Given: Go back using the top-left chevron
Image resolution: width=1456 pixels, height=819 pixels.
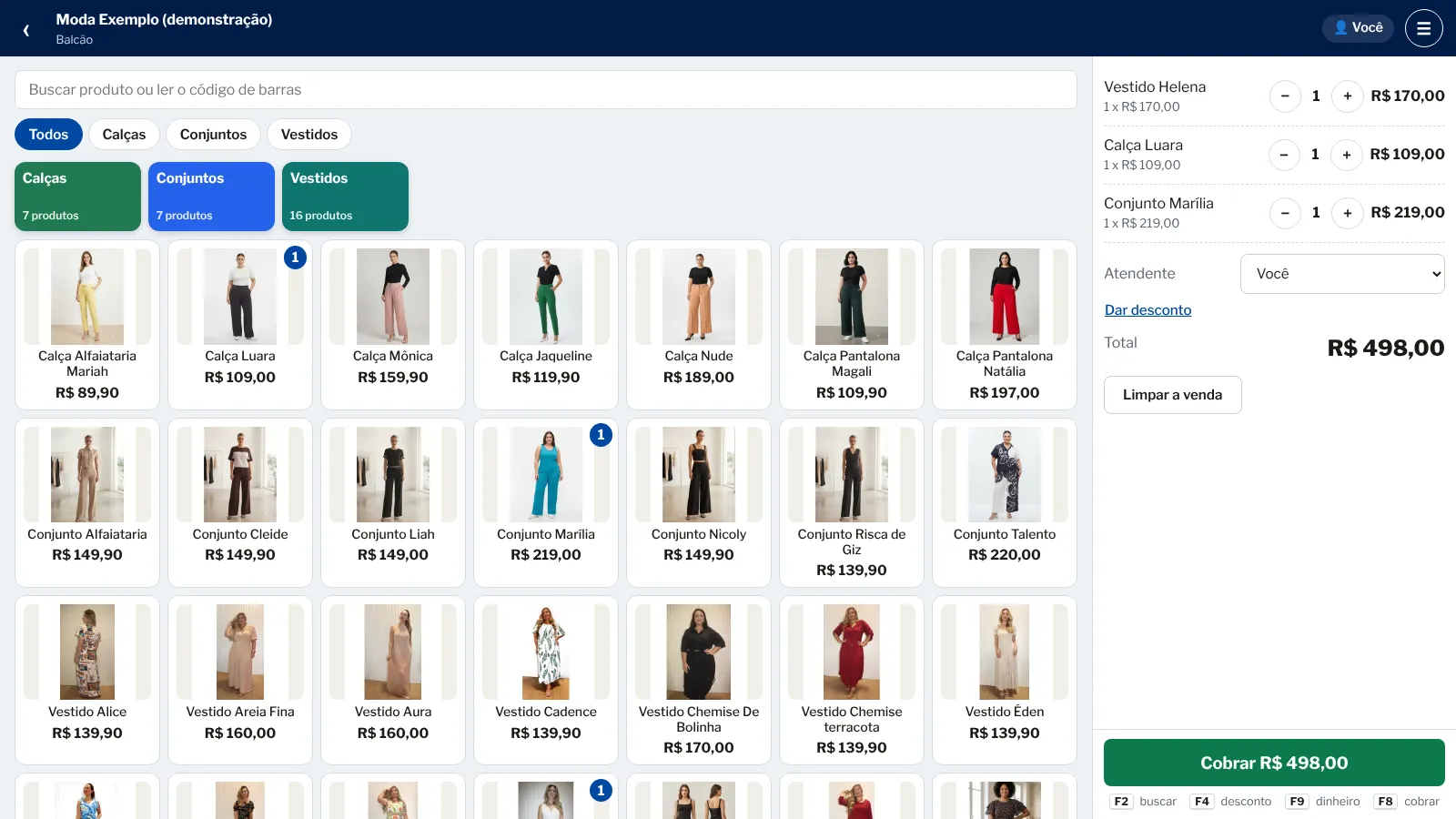Looking at the screenshot, I should point(26,30).
